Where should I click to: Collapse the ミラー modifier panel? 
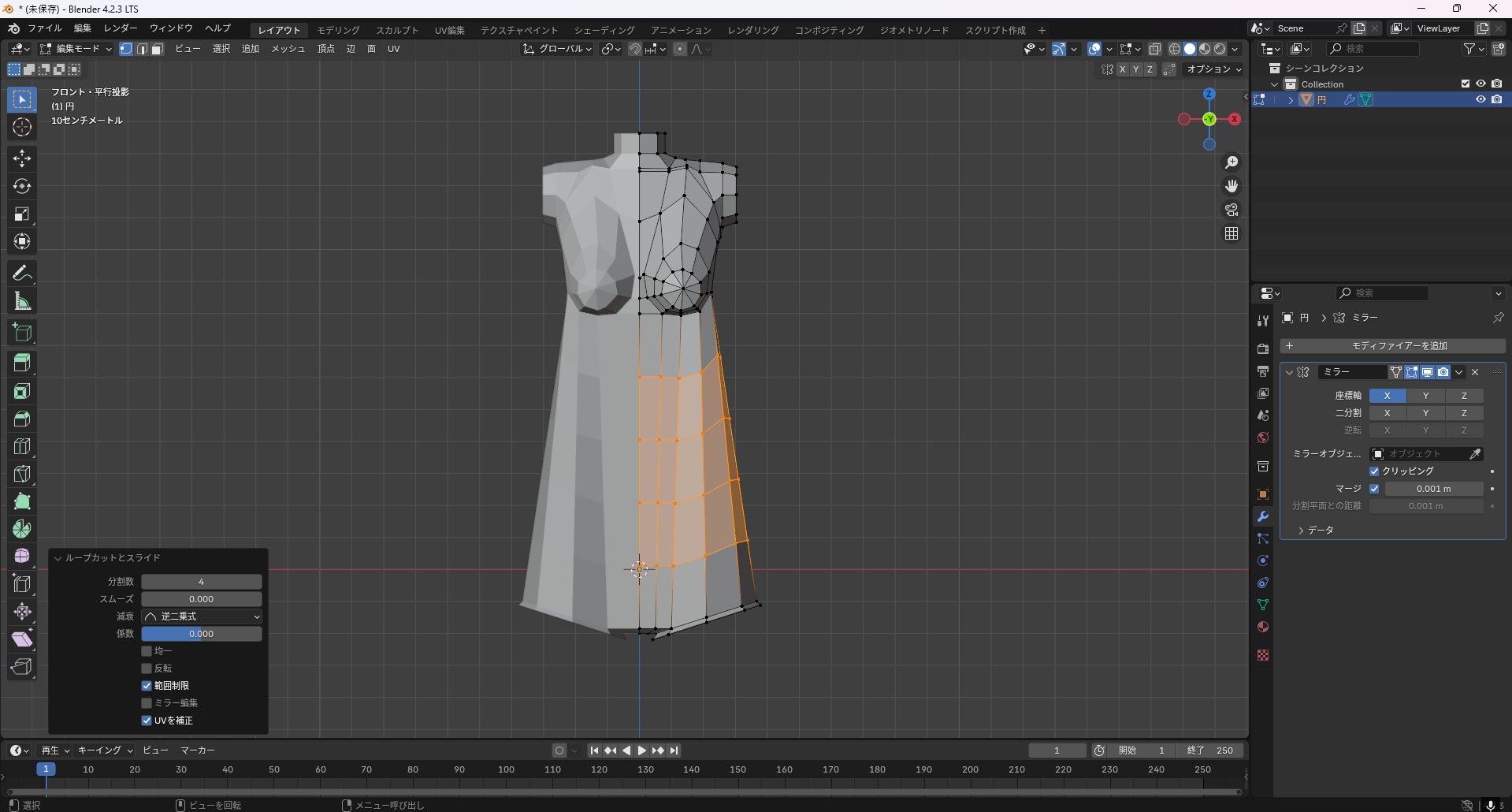pyautogui.click(x=1290, y=372)
